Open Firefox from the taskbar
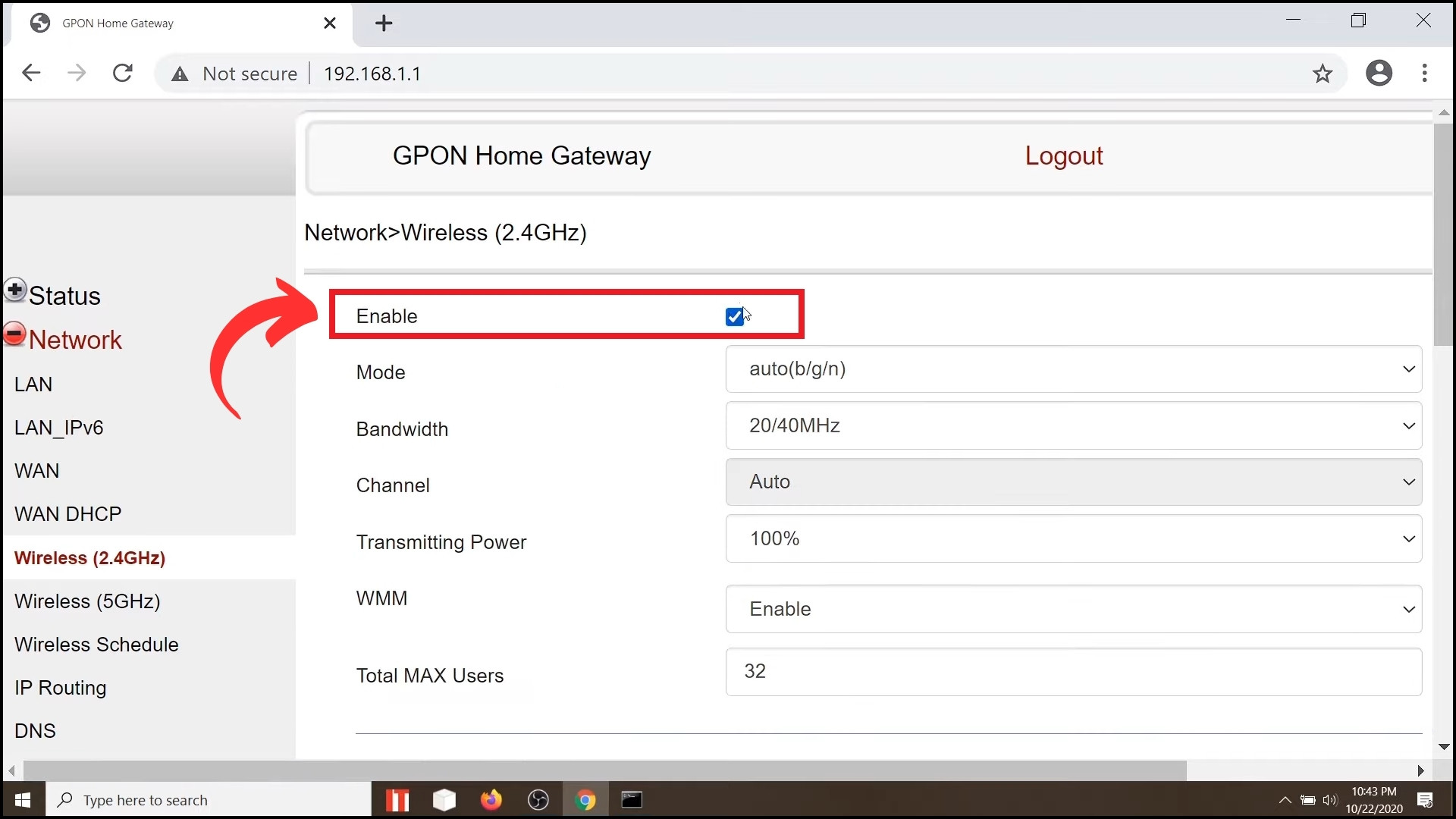 pos(491,800)
